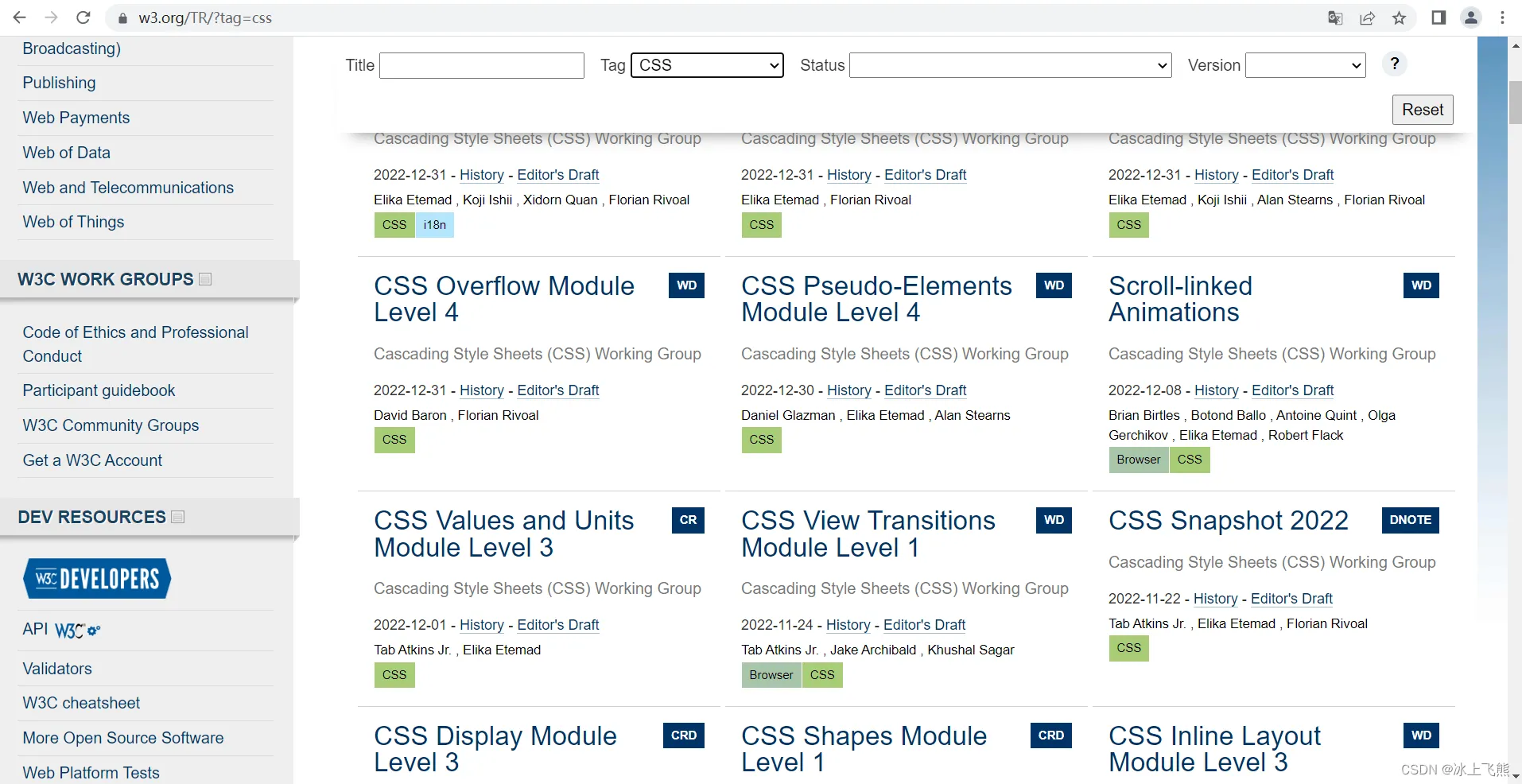This screenshot has width=1522, height=784.
Task: Click WD badge of CSS Inline Layout Module
Action: click(1422, 735)
